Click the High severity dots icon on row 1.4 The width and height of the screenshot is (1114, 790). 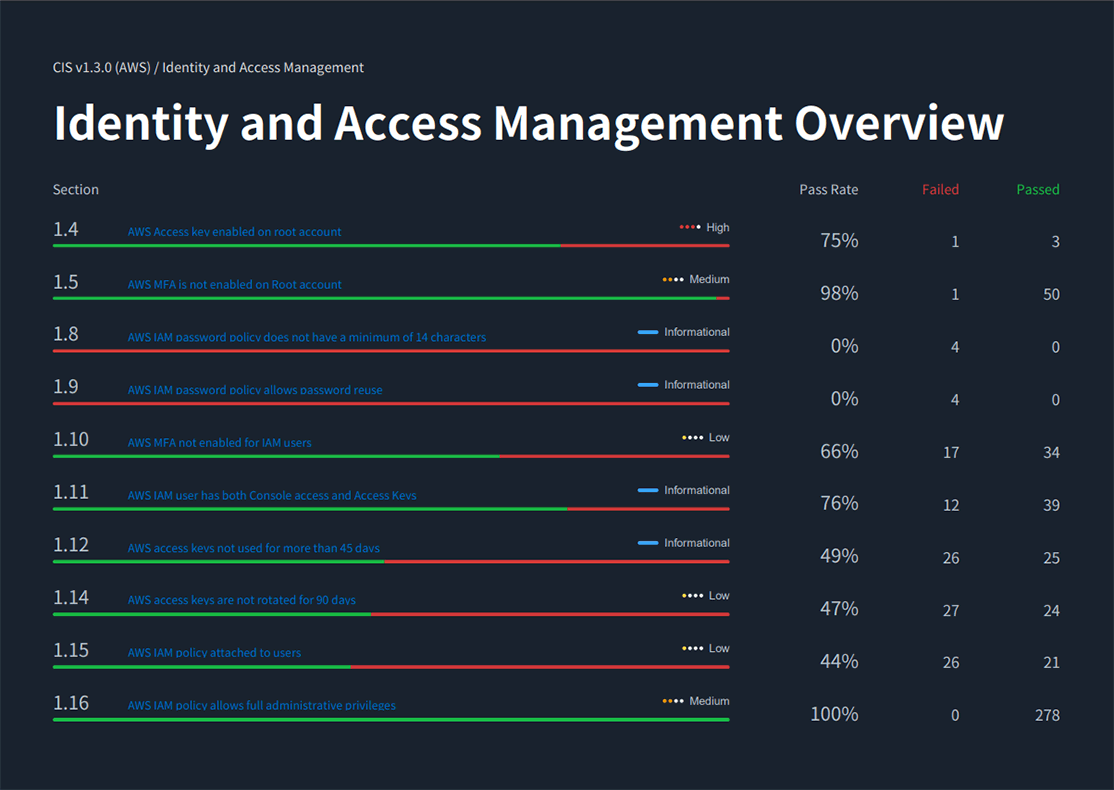click(689, 227)
